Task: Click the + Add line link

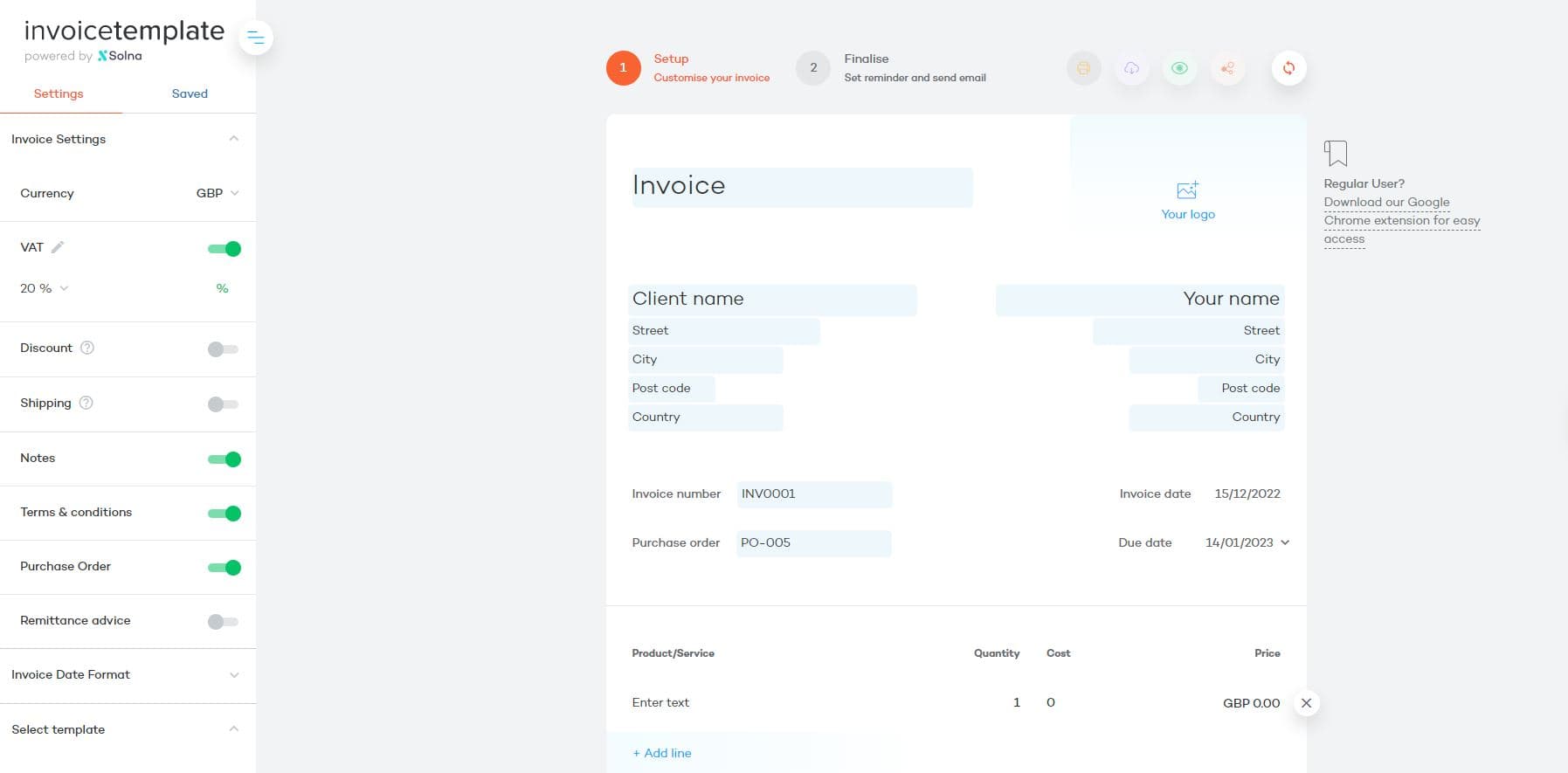Action: [662, 753]
